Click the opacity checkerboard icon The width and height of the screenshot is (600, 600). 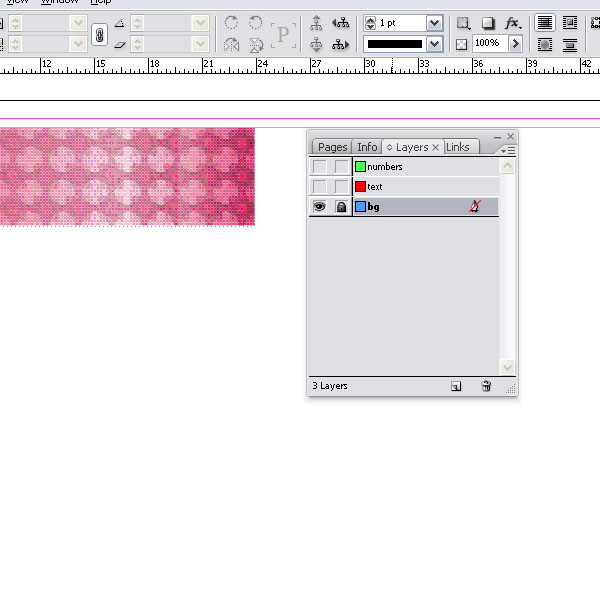(x=461, y=45)
